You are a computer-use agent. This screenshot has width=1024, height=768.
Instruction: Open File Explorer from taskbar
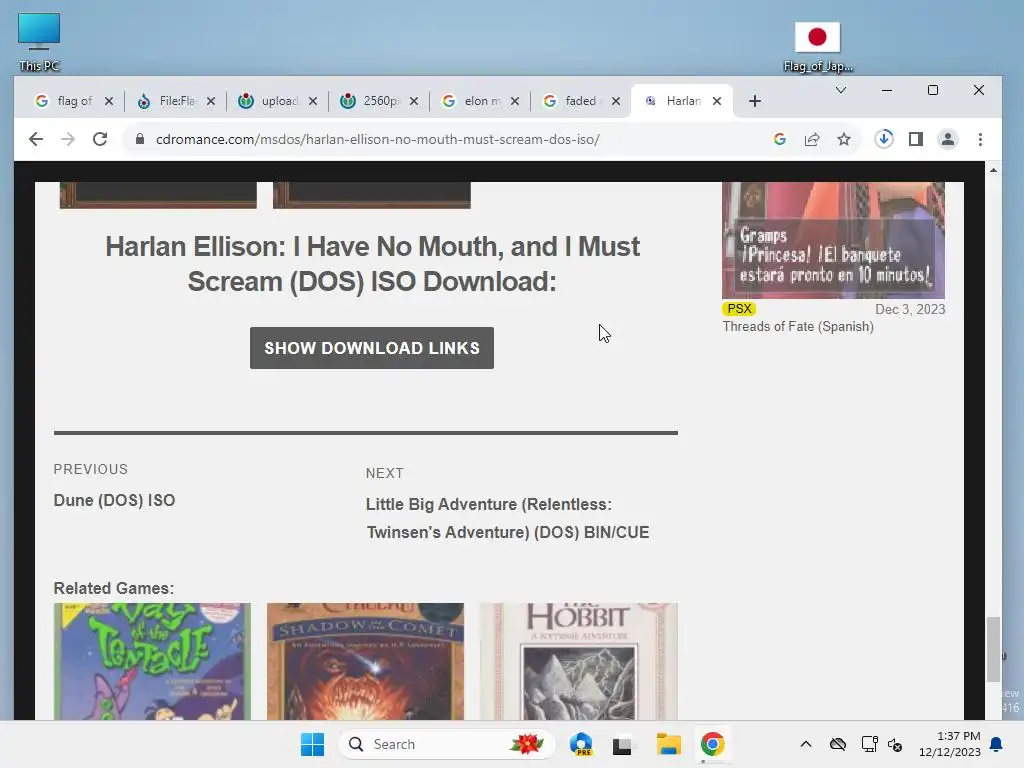click(x=669, y=744)
